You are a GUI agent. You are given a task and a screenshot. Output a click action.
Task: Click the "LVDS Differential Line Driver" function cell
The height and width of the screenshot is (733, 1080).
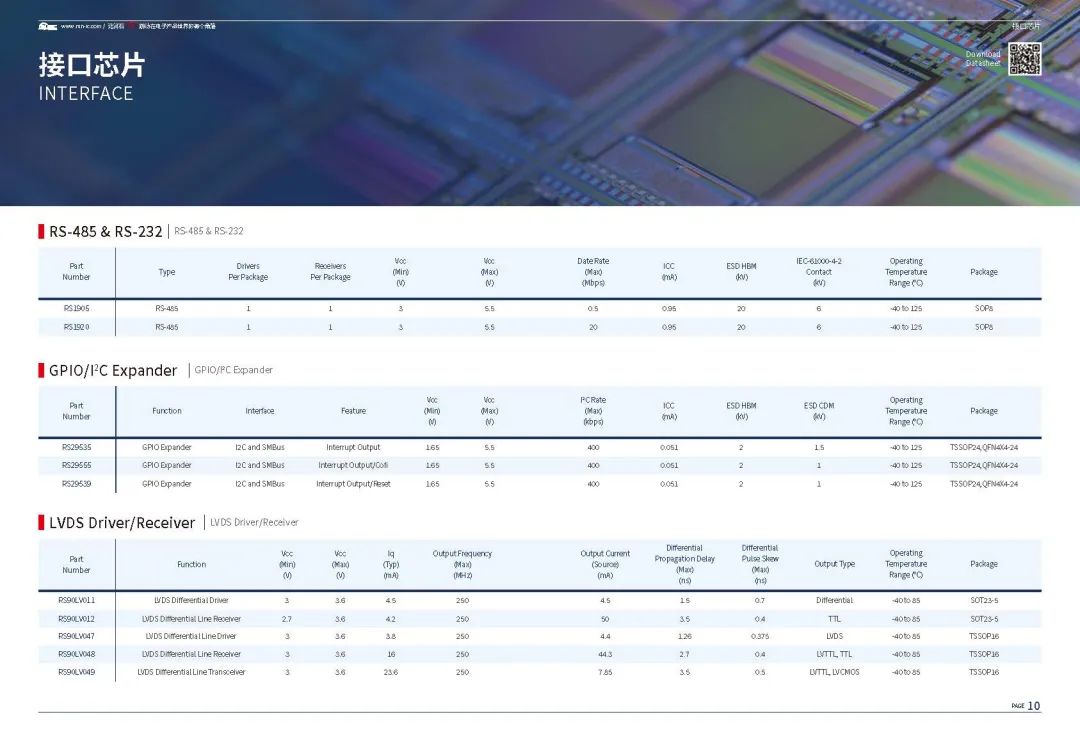[191, 637]
